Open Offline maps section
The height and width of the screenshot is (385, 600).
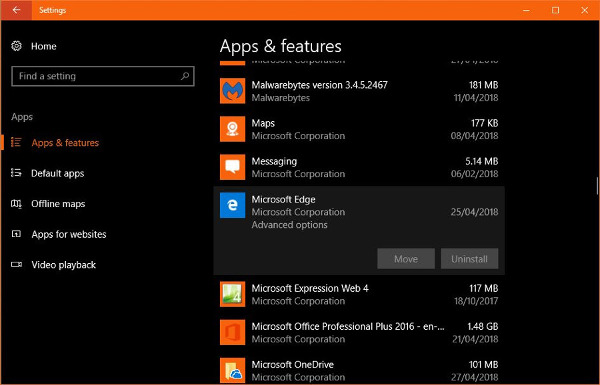[x=58, y=204]
